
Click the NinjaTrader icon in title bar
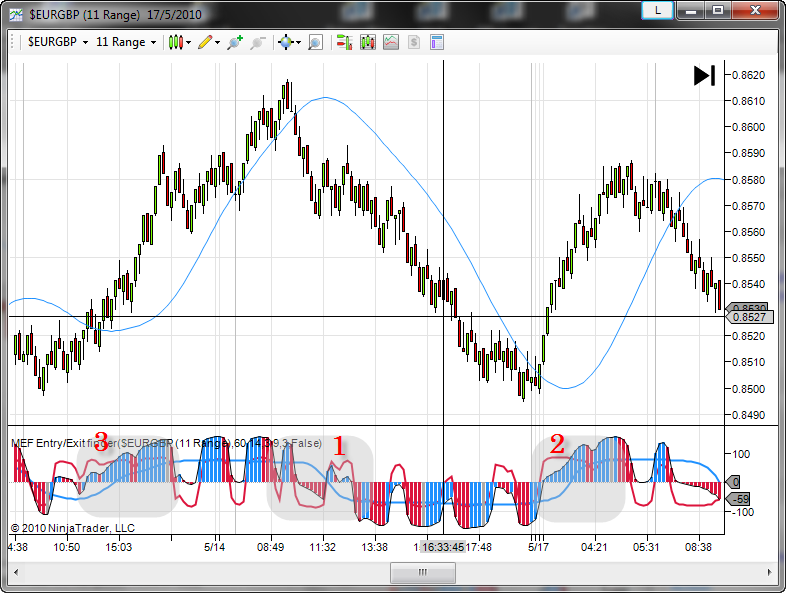click(16, 15)
